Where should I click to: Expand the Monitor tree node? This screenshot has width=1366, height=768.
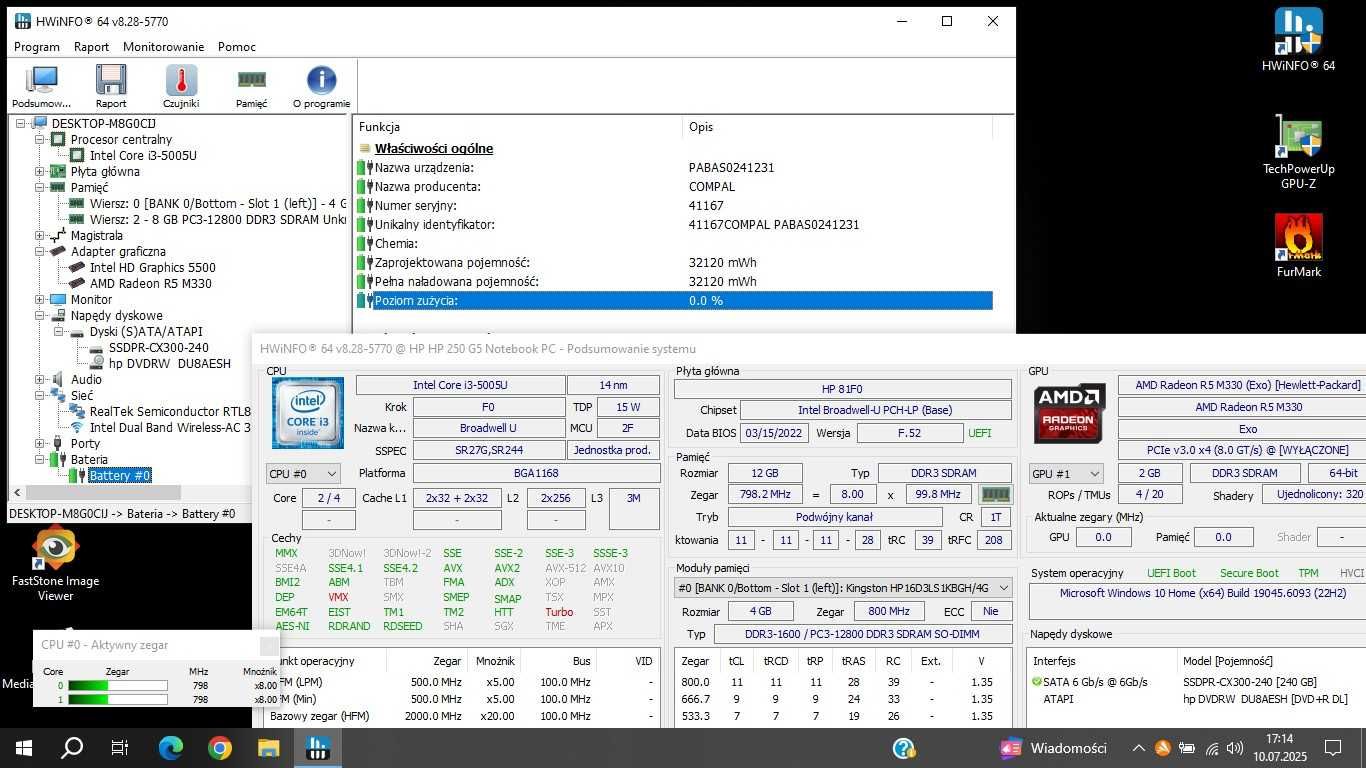coord(39,299)
